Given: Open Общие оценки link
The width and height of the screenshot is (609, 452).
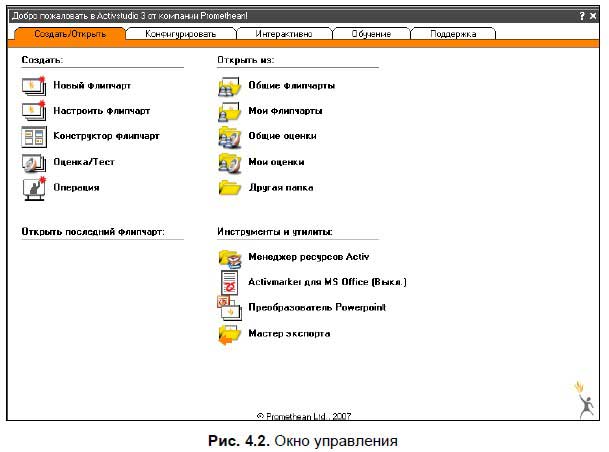Looking at the screenshot, I should [x=282, y=136].
